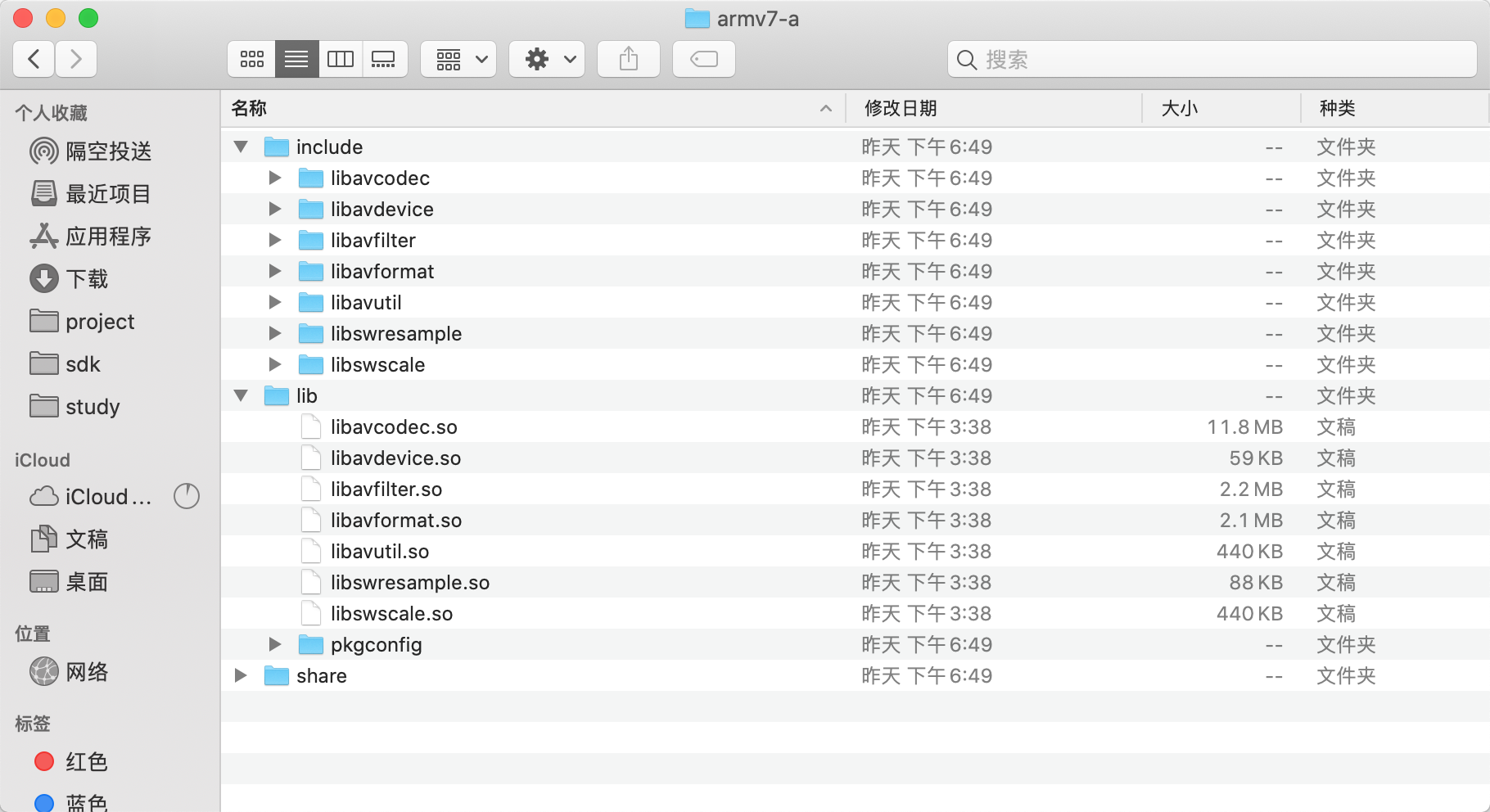Switch to column view
This screenshot has width=1490, height=812.
coord(341,59)
